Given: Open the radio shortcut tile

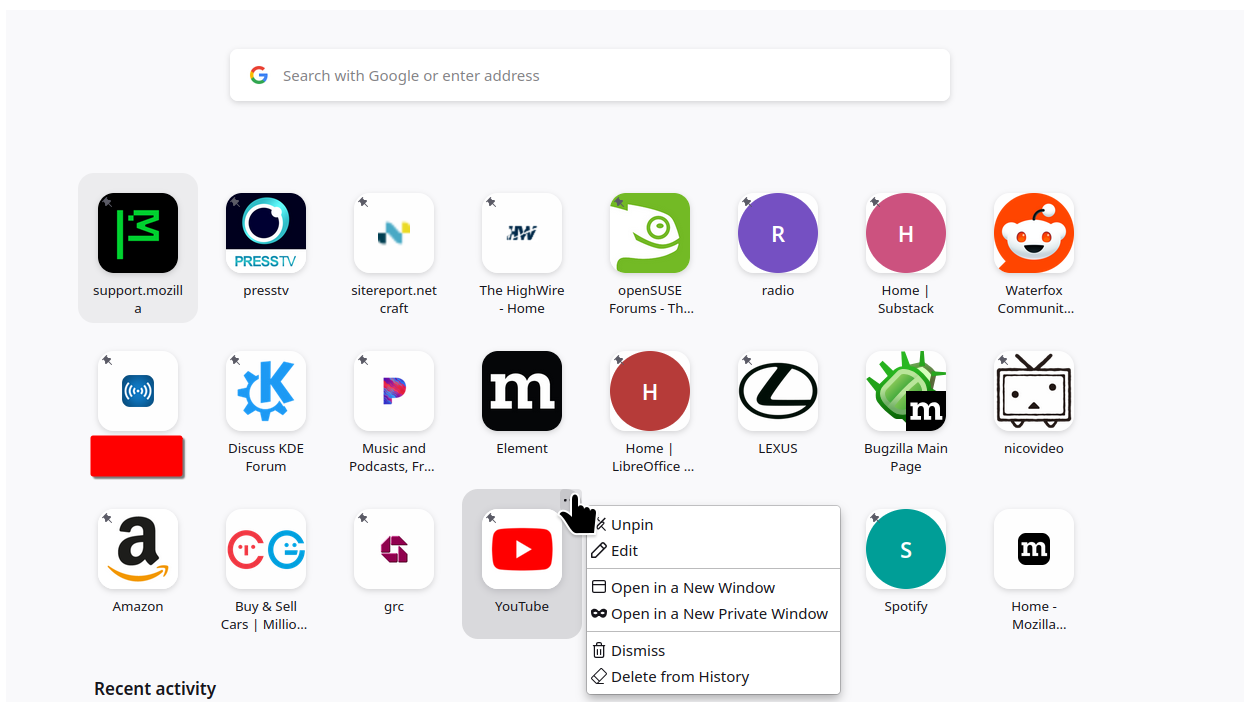Looking at the screenshot, I should pos(778,233).
